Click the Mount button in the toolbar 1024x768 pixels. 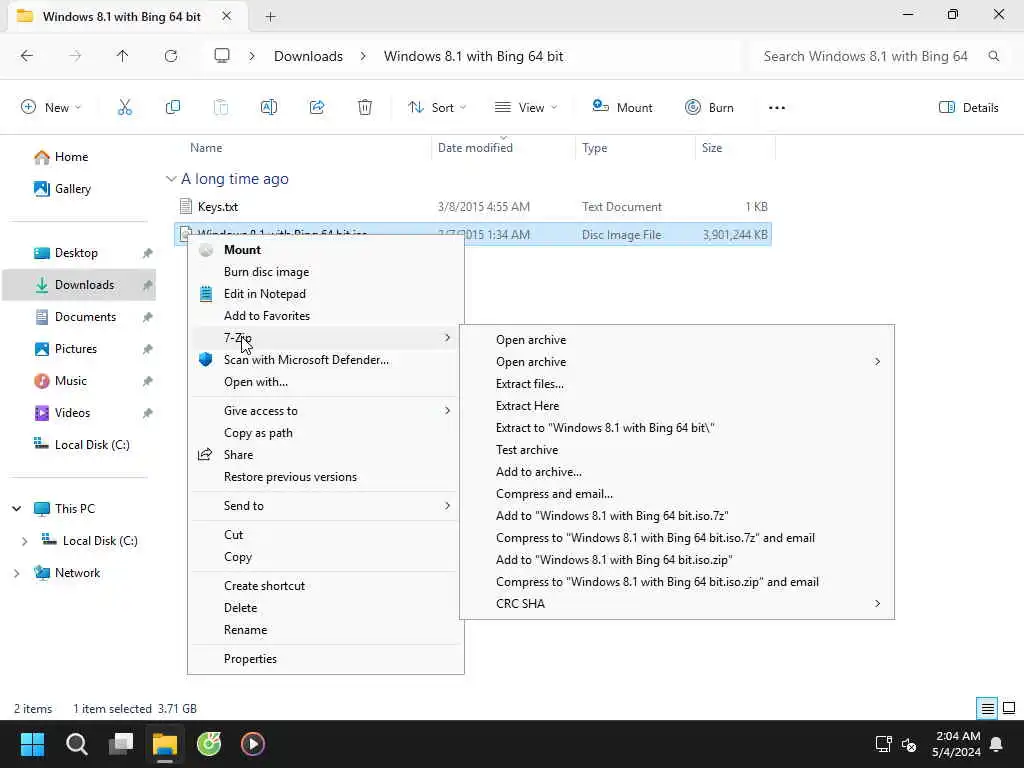(x=622, y=108)
